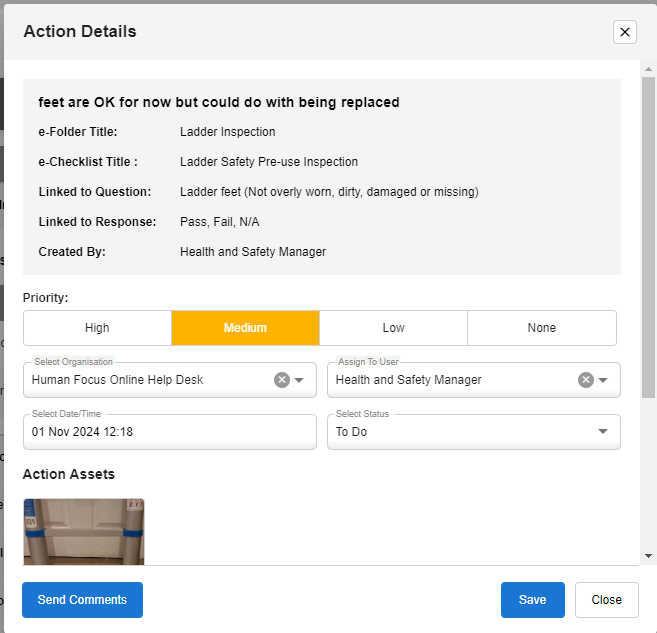Viewport: 657px width, 633px height.
Task: Expand the Select Organisation dropdown arrow
Action: click(299, 380)
